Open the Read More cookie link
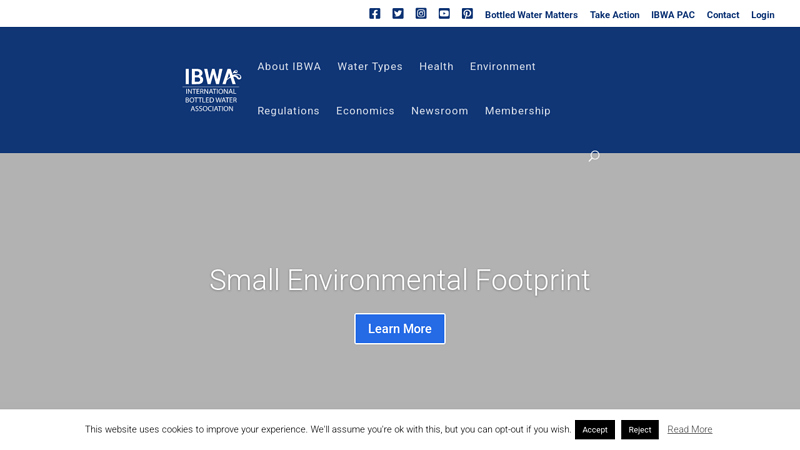This screenshot has height=450, width=800. (x=690, y=430)
